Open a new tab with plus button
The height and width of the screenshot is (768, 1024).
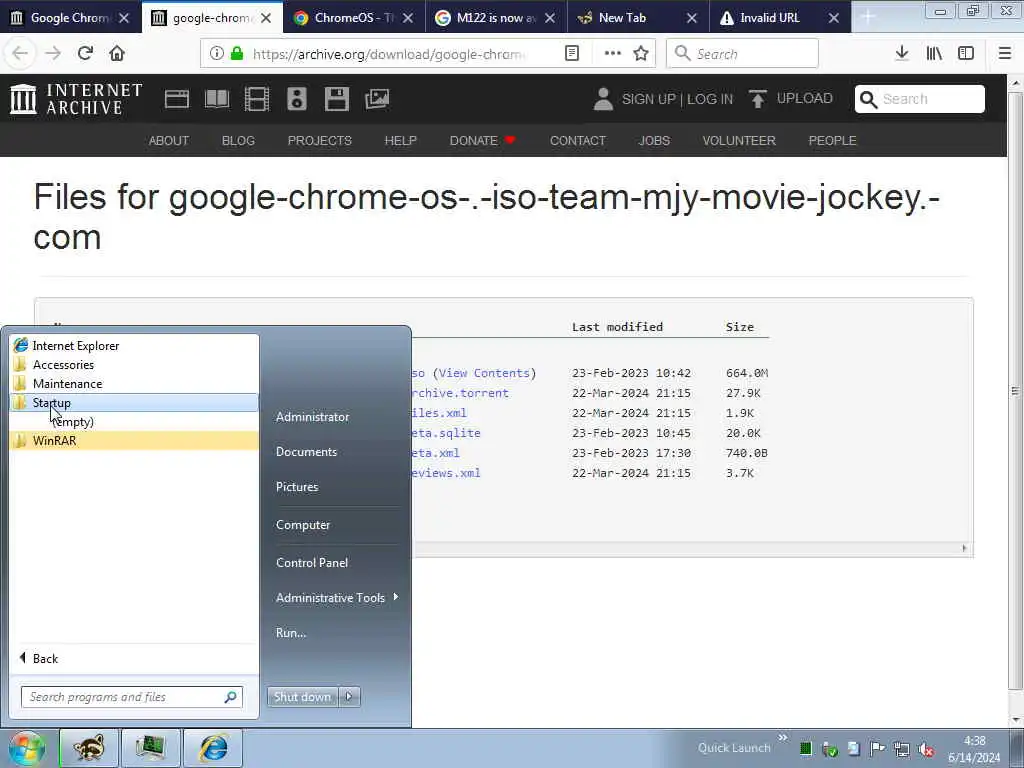(868, 18)
